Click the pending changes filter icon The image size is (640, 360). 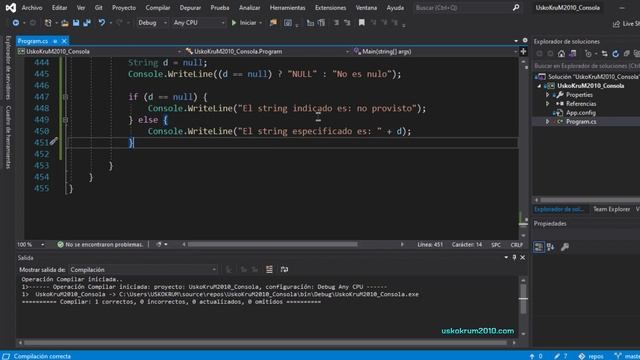(x=588, y=53)
